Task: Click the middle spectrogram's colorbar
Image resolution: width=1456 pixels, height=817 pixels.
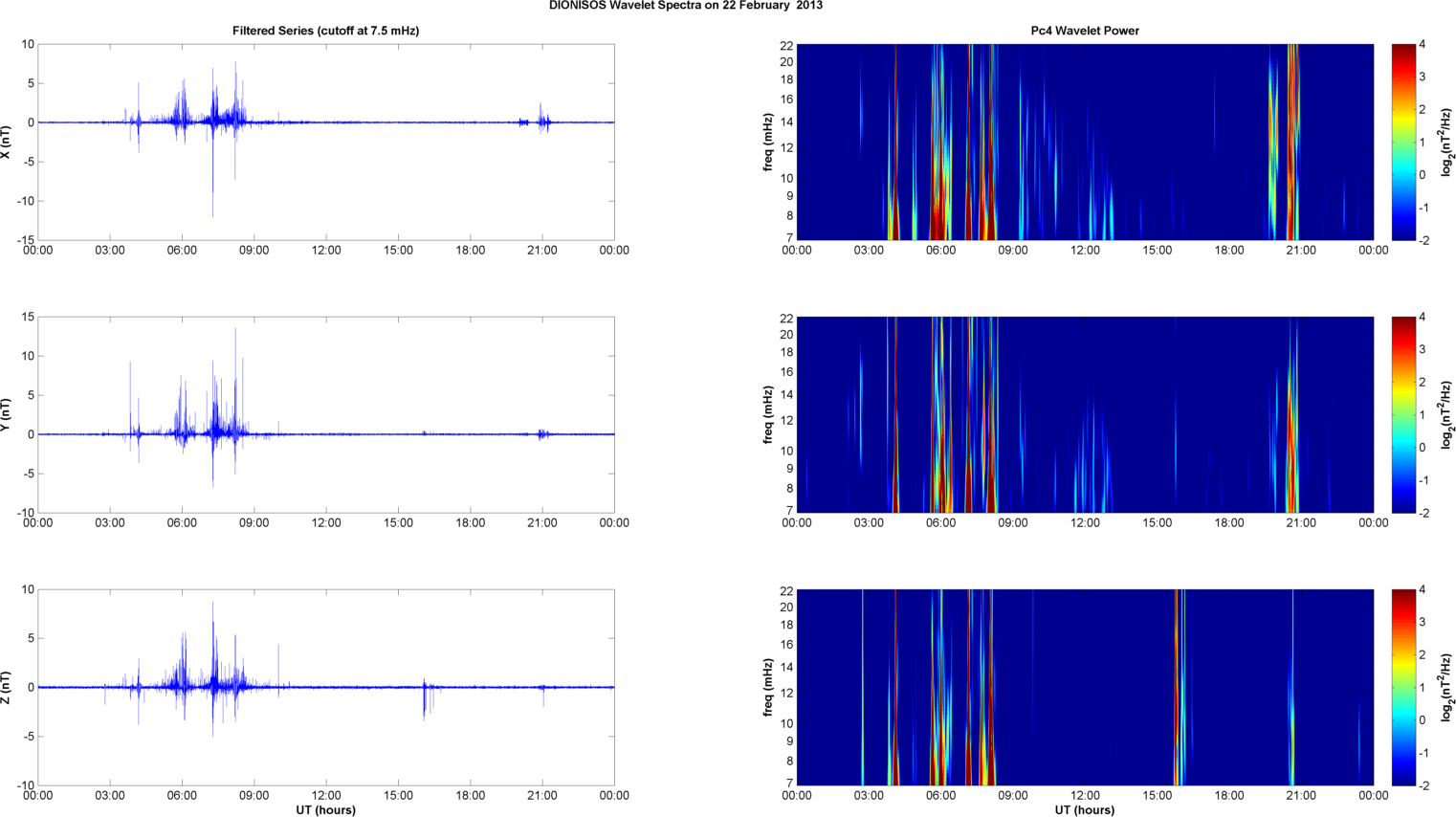Action: click(x=1402, y=414)
